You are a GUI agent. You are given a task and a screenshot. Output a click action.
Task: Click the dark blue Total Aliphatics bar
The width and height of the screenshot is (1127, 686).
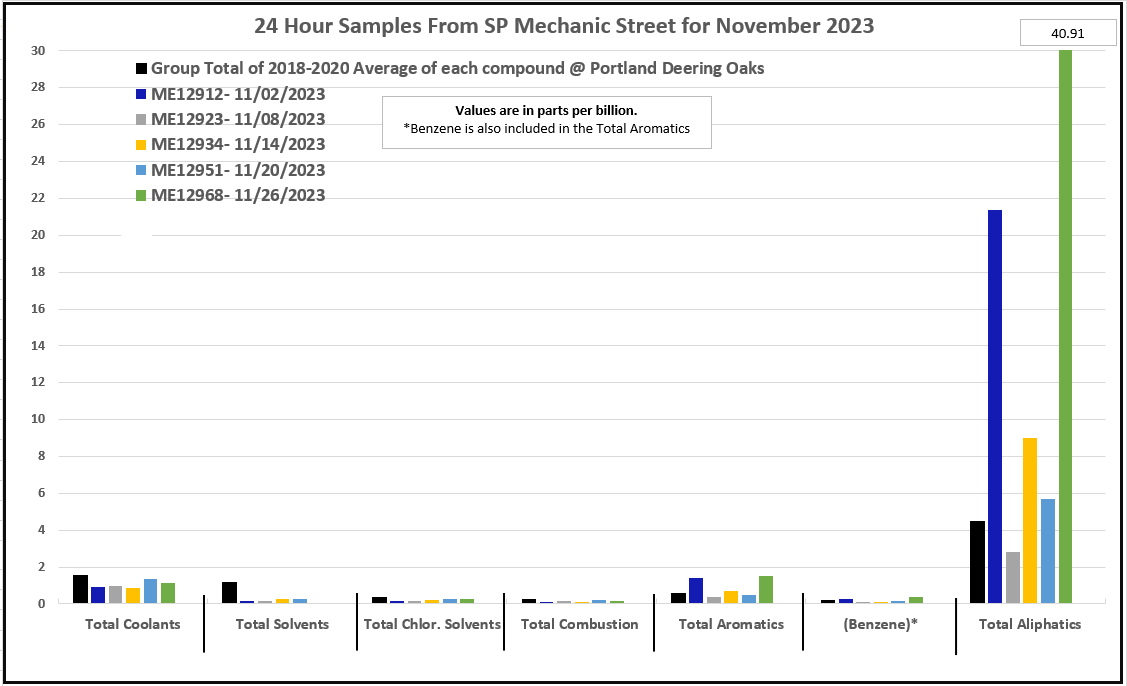(x=995, y=407)
